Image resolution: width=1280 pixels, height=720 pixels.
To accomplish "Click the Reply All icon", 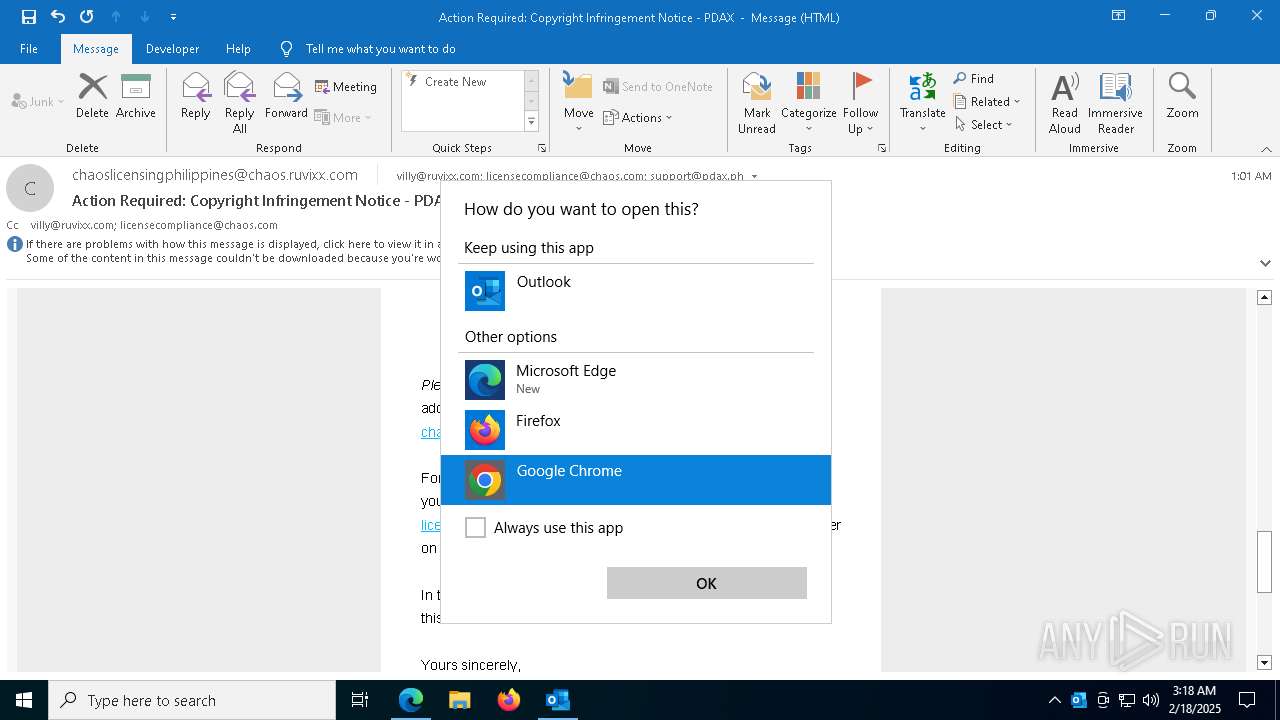I will click(240, 102).
